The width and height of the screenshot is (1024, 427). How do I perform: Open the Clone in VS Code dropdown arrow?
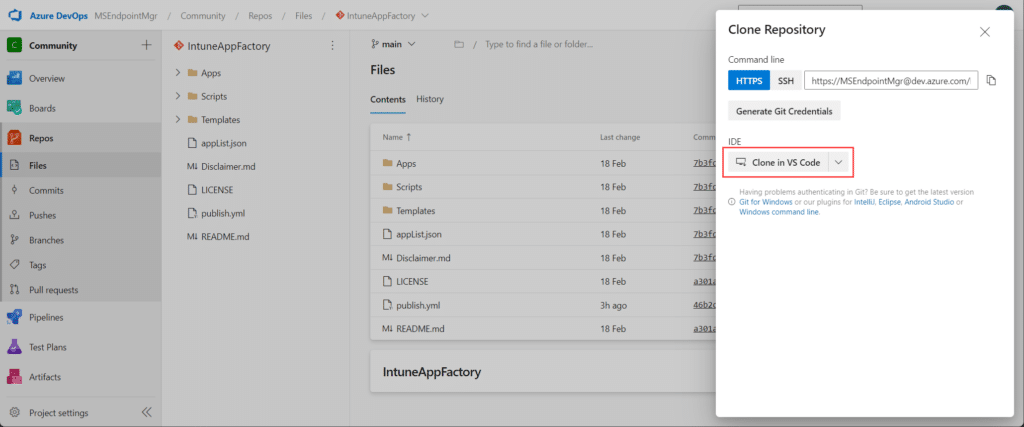point(839,162)
